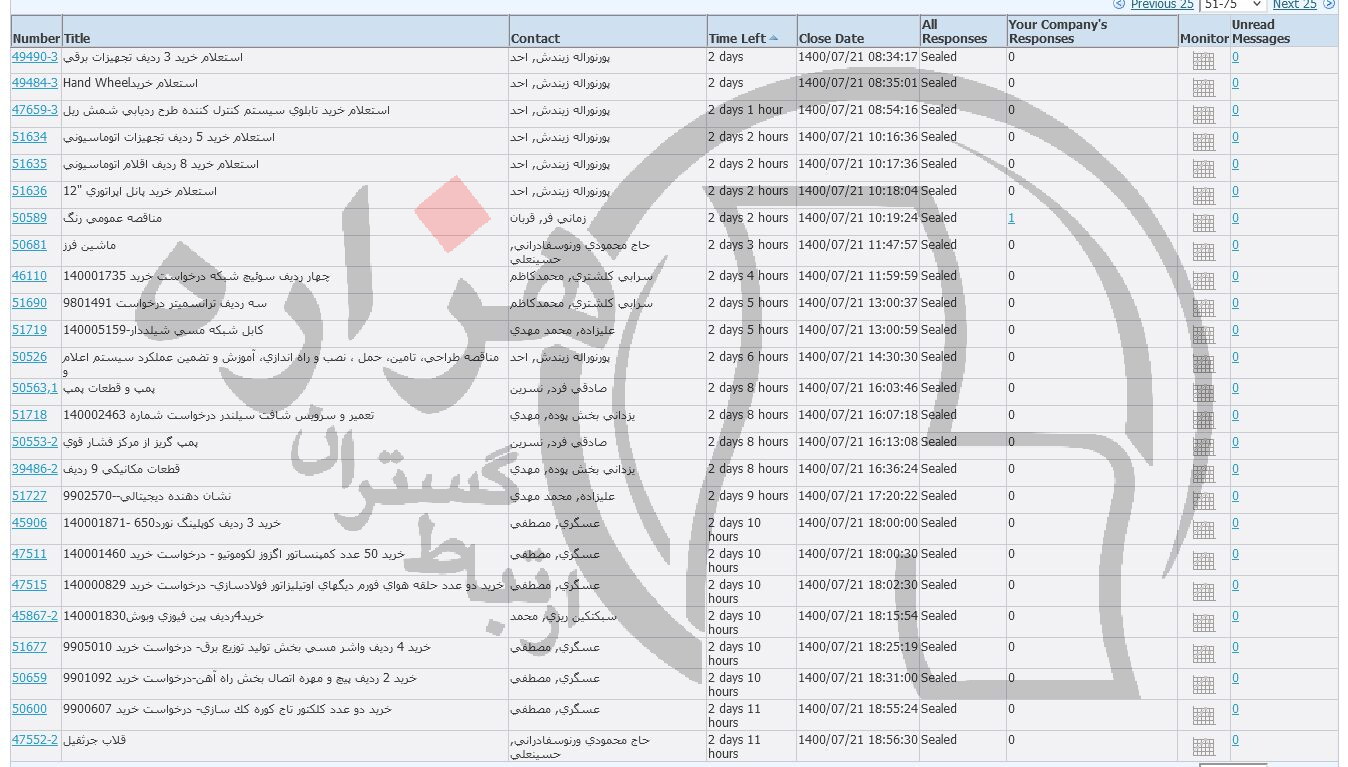This screenshot has width=1348, height=767.
Task: Open negotiation number 45867-2
Action: [x=35, y=616]
